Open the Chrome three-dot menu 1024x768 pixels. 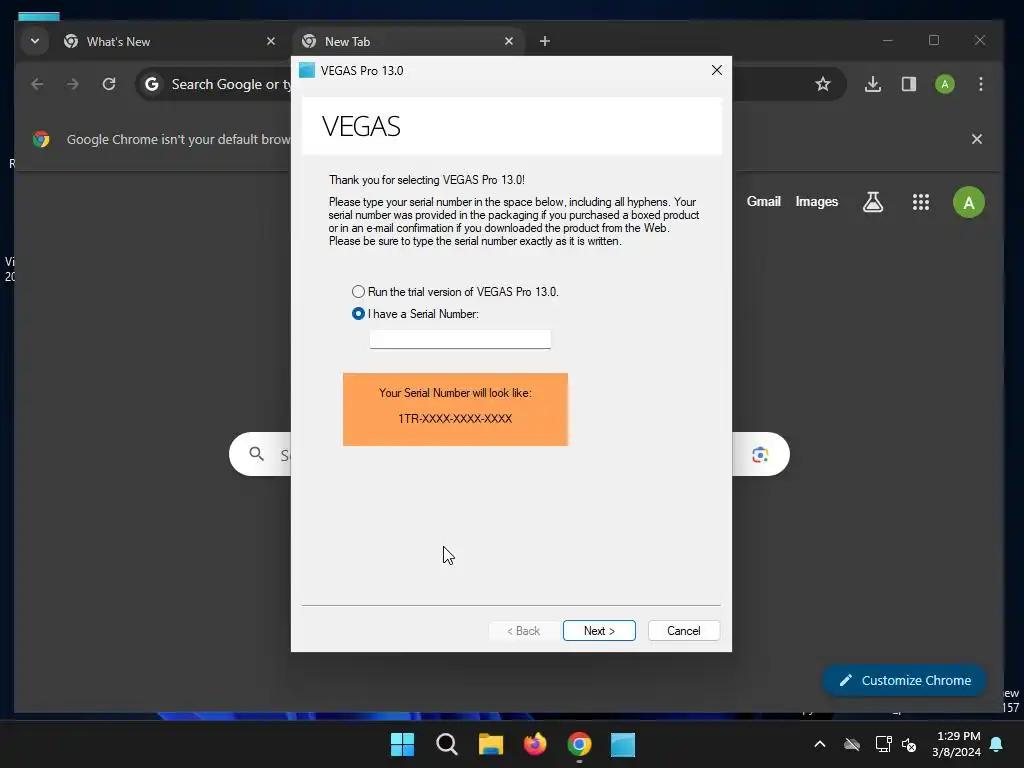(x=980, y=84)
